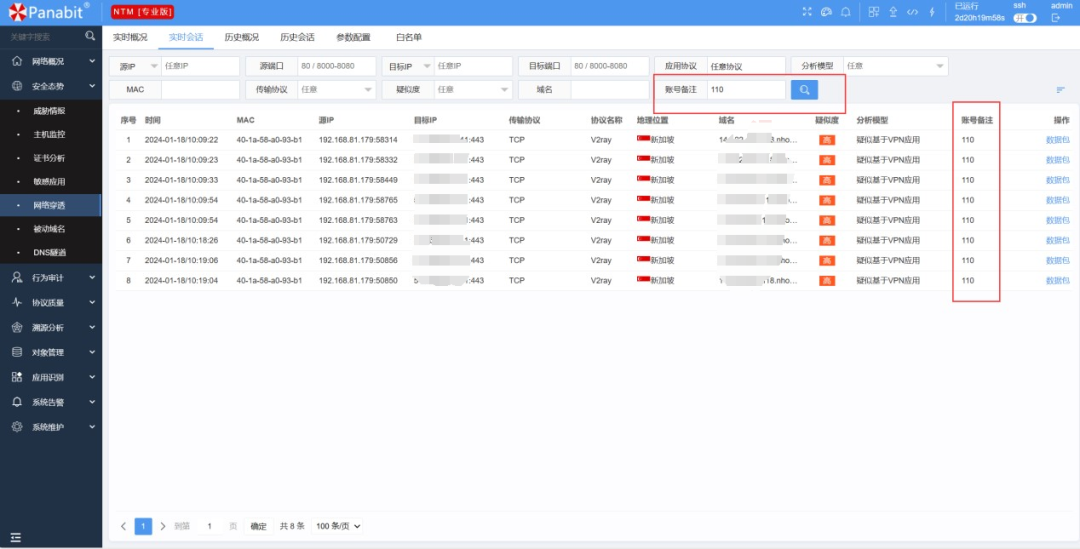The height and width of the screenshot is (549, 1080).
Task: Click the next page arrow
Action: click(163, 526)
